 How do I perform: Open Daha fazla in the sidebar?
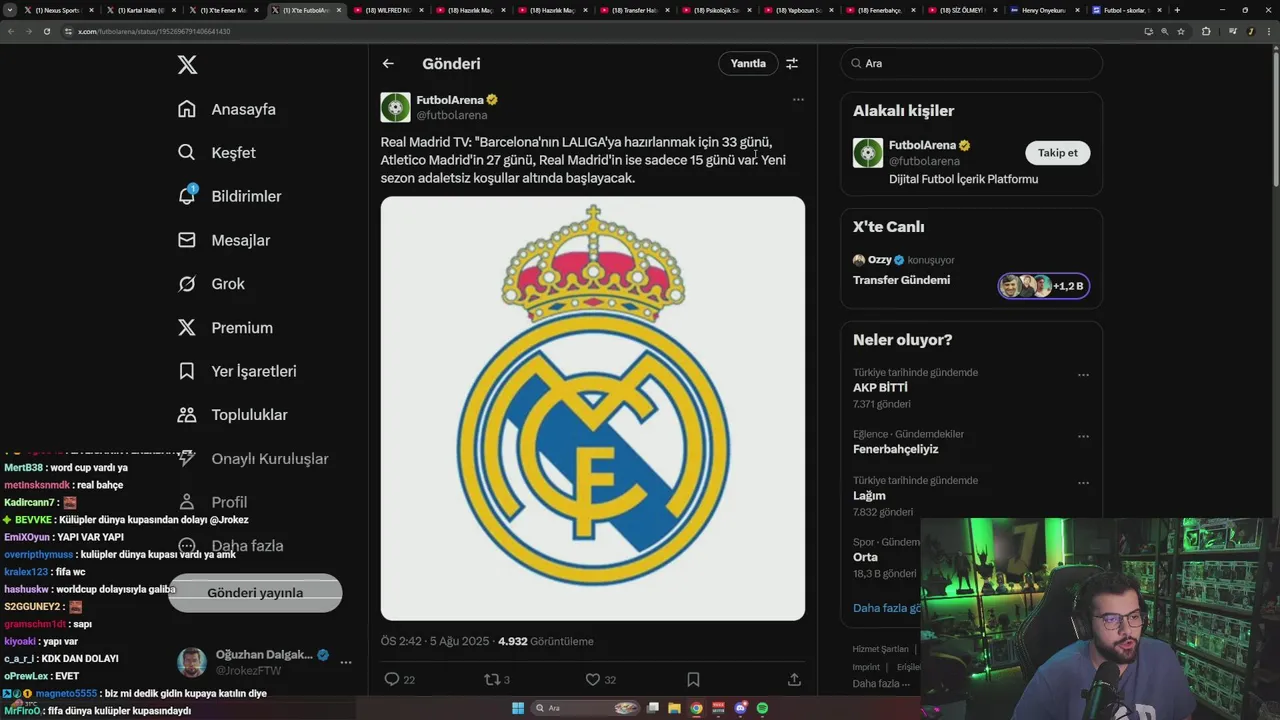tap(230, 546)
